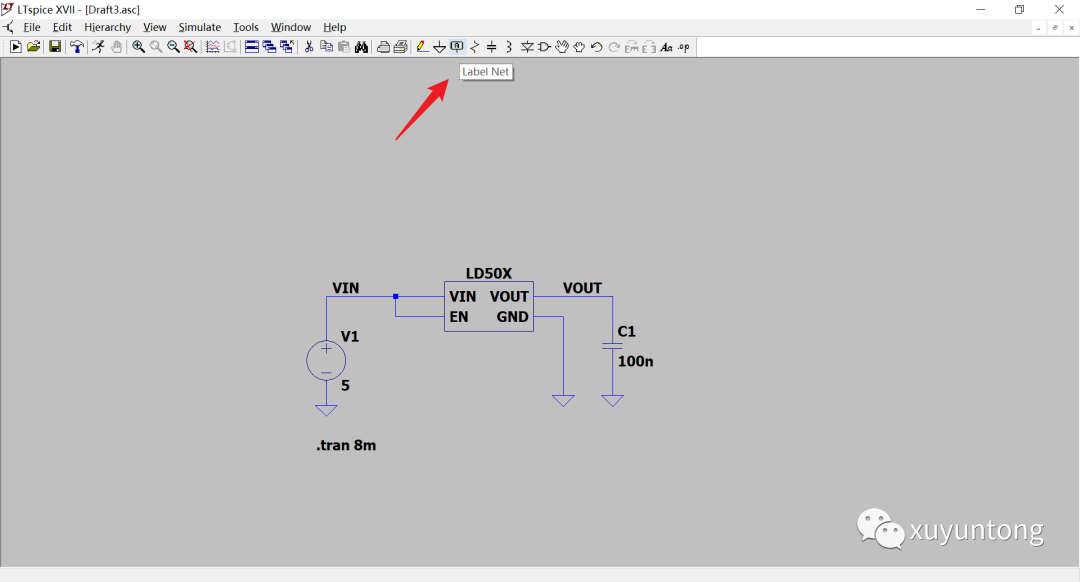Click the V1 source name label
The image size is (1080, 582).
click(350, 337)
